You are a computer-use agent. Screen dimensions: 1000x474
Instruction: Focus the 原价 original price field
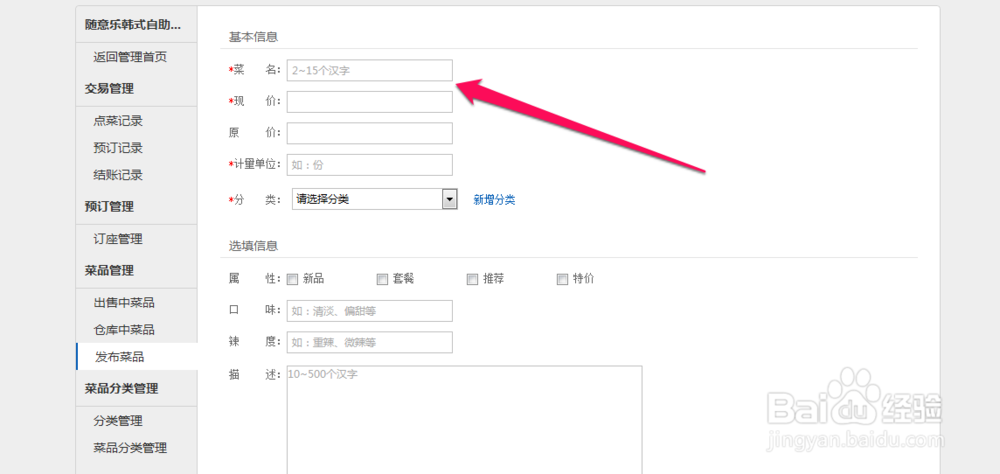tap(369, 133)
